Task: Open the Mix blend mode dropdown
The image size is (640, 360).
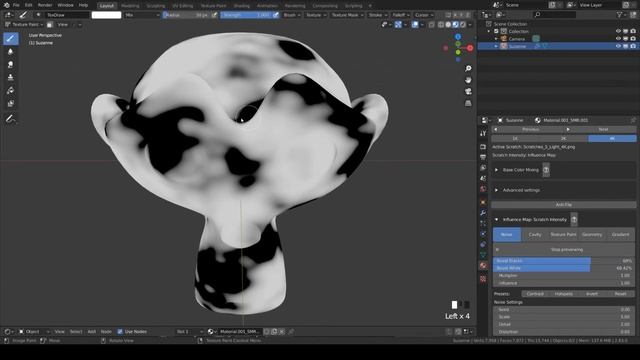Action: click(142, 15)
